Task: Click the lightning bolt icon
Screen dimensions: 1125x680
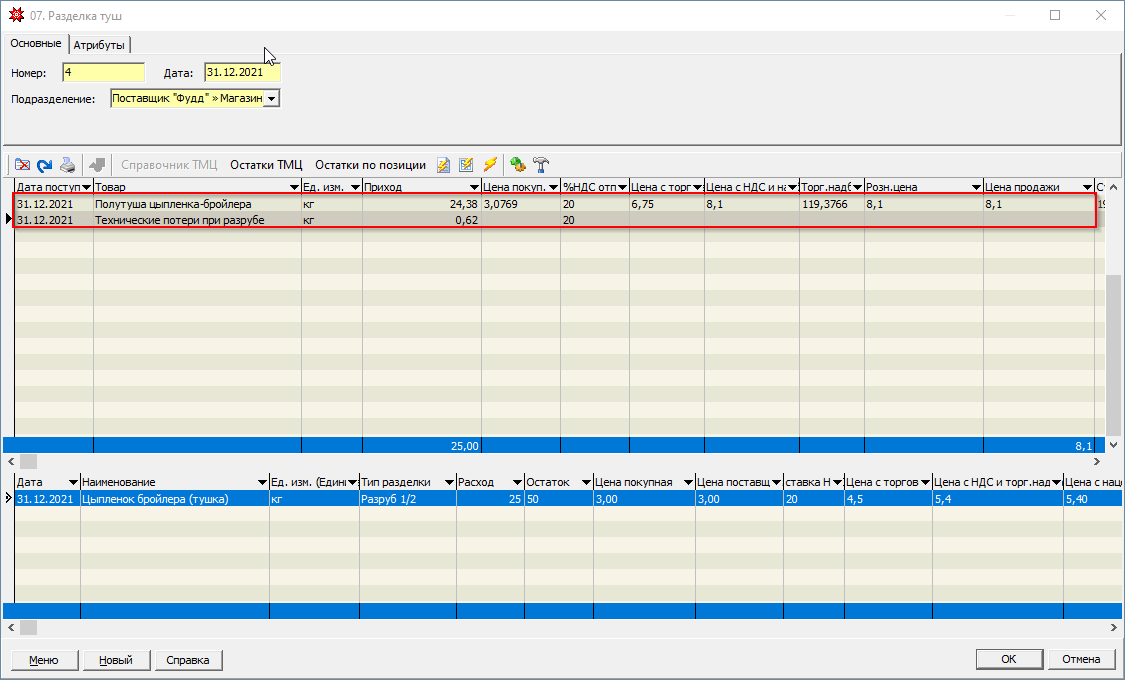Action: click(x=490, y=165)
